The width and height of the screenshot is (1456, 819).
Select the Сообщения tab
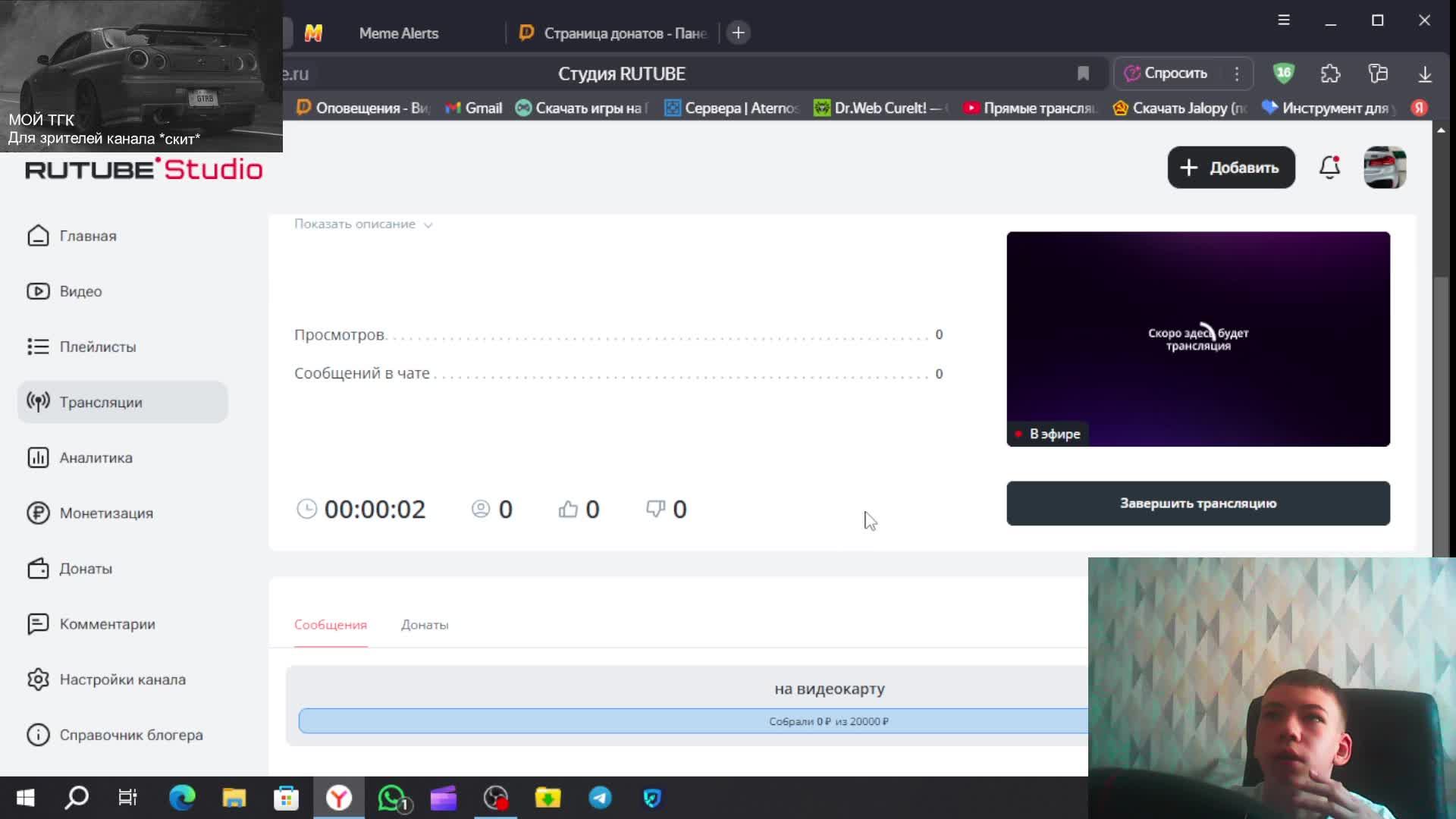(x=331, y=625)
